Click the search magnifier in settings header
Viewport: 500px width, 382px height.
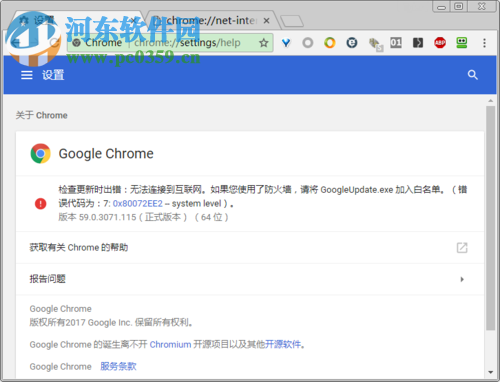click(x=472, y=75)
